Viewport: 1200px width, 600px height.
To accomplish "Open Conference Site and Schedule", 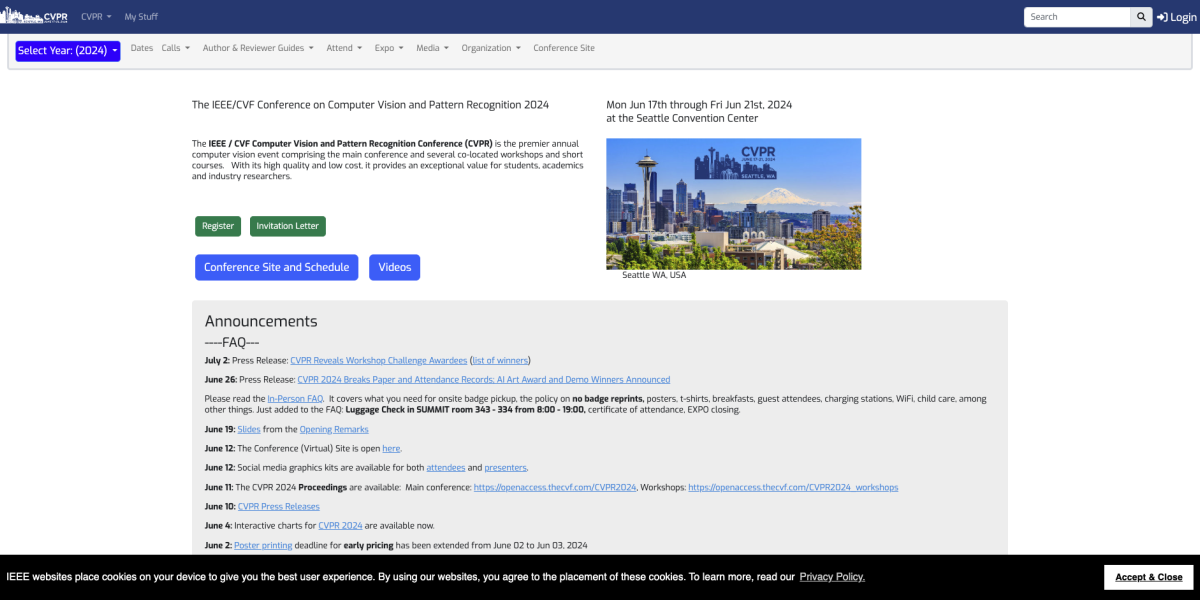I will tap(276, 267).
